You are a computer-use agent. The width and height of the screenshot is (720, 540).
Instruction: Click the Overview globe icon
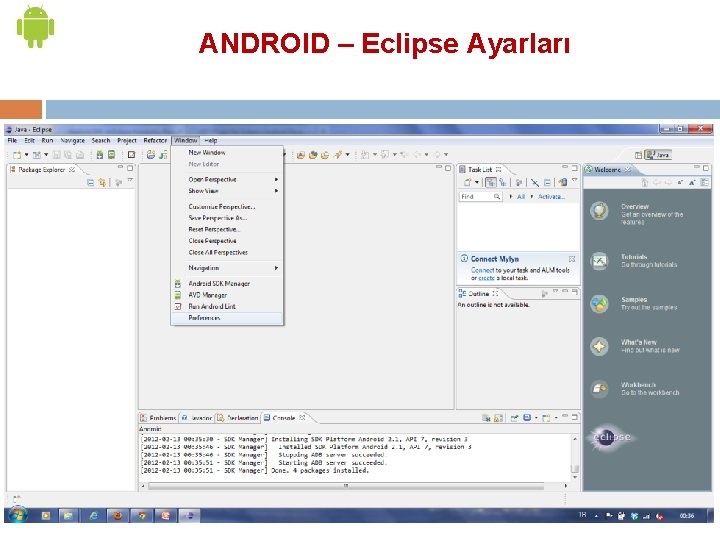point(599,211)
